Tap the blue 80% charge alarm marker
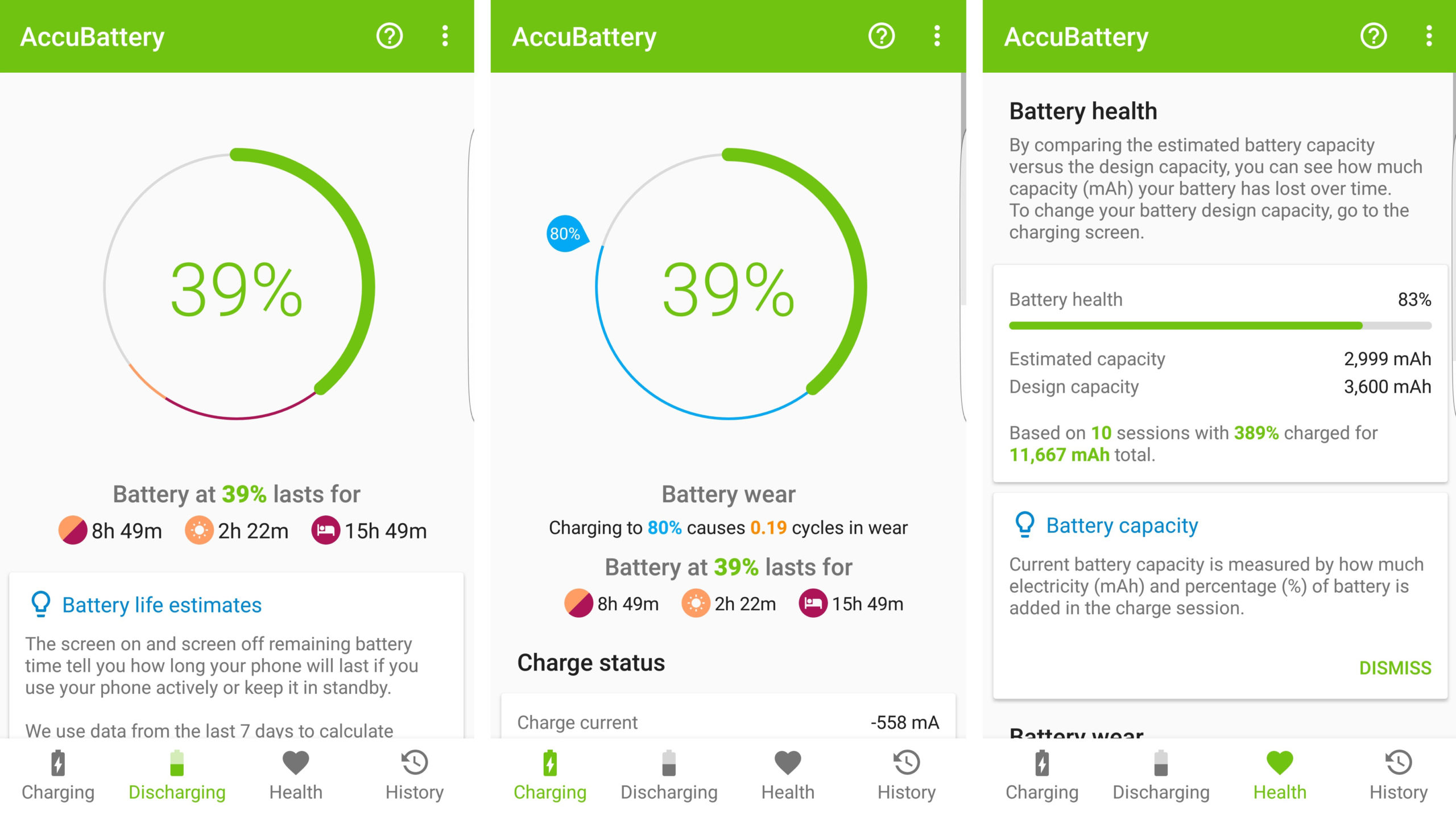Viewport: 1456px width, 819px height. [x=565, y=234]
